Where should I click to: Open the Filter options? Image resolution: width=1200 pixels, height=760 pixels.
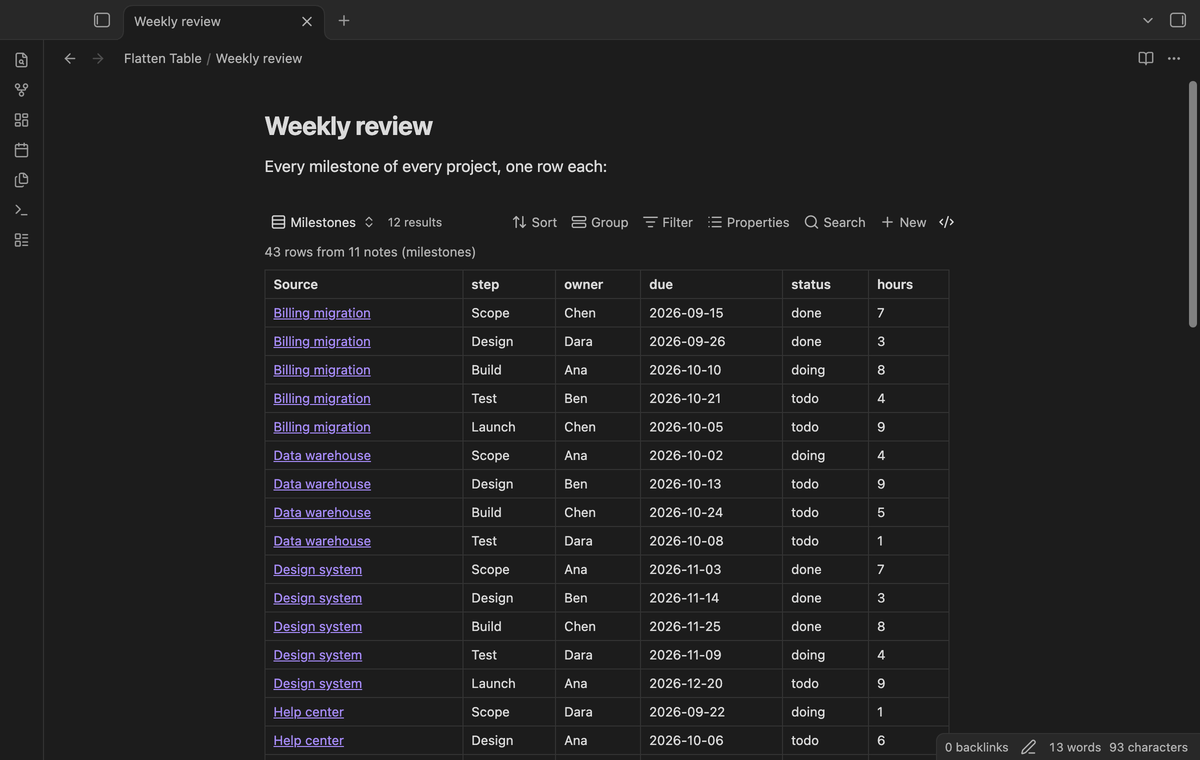point(668,222)
